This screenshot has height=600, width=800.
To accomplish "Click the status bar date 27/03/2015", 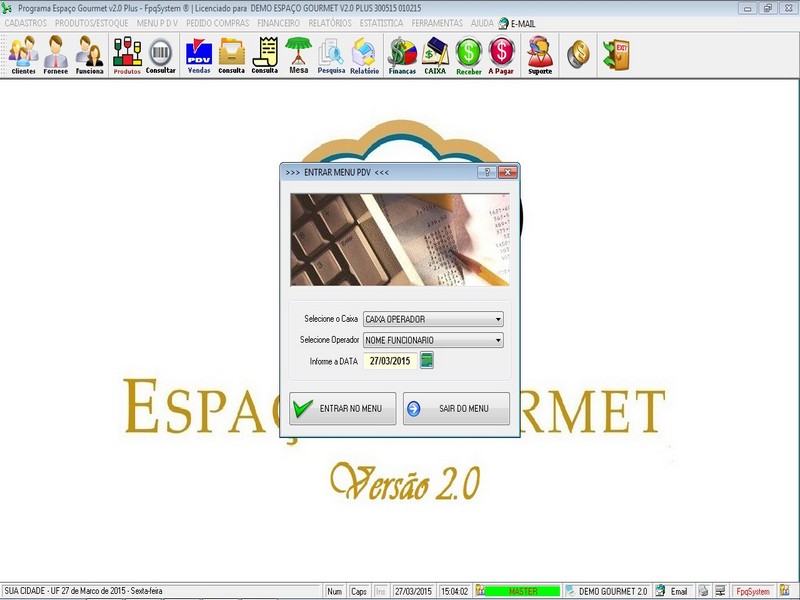I will [413, 591].
